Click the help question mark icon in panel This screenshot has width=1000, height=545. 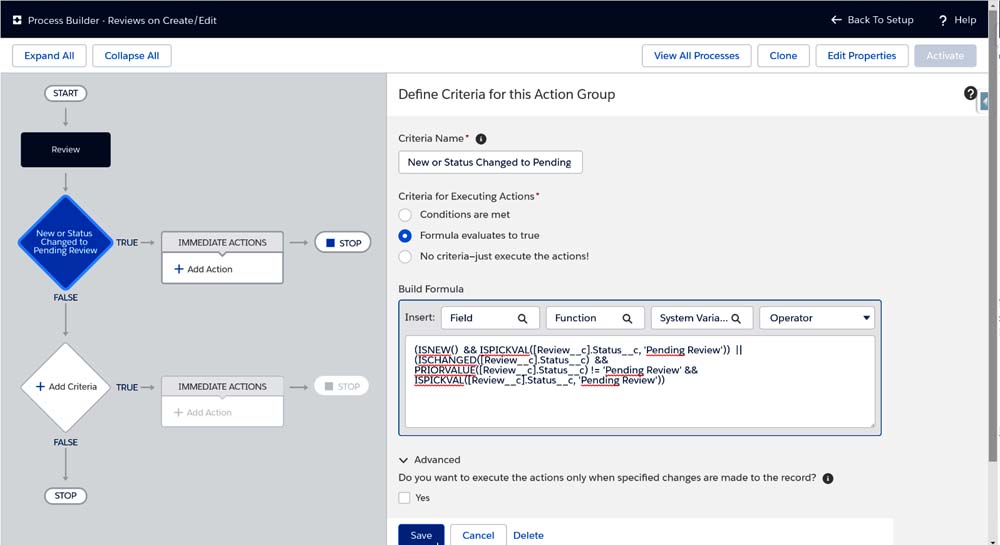970,93
